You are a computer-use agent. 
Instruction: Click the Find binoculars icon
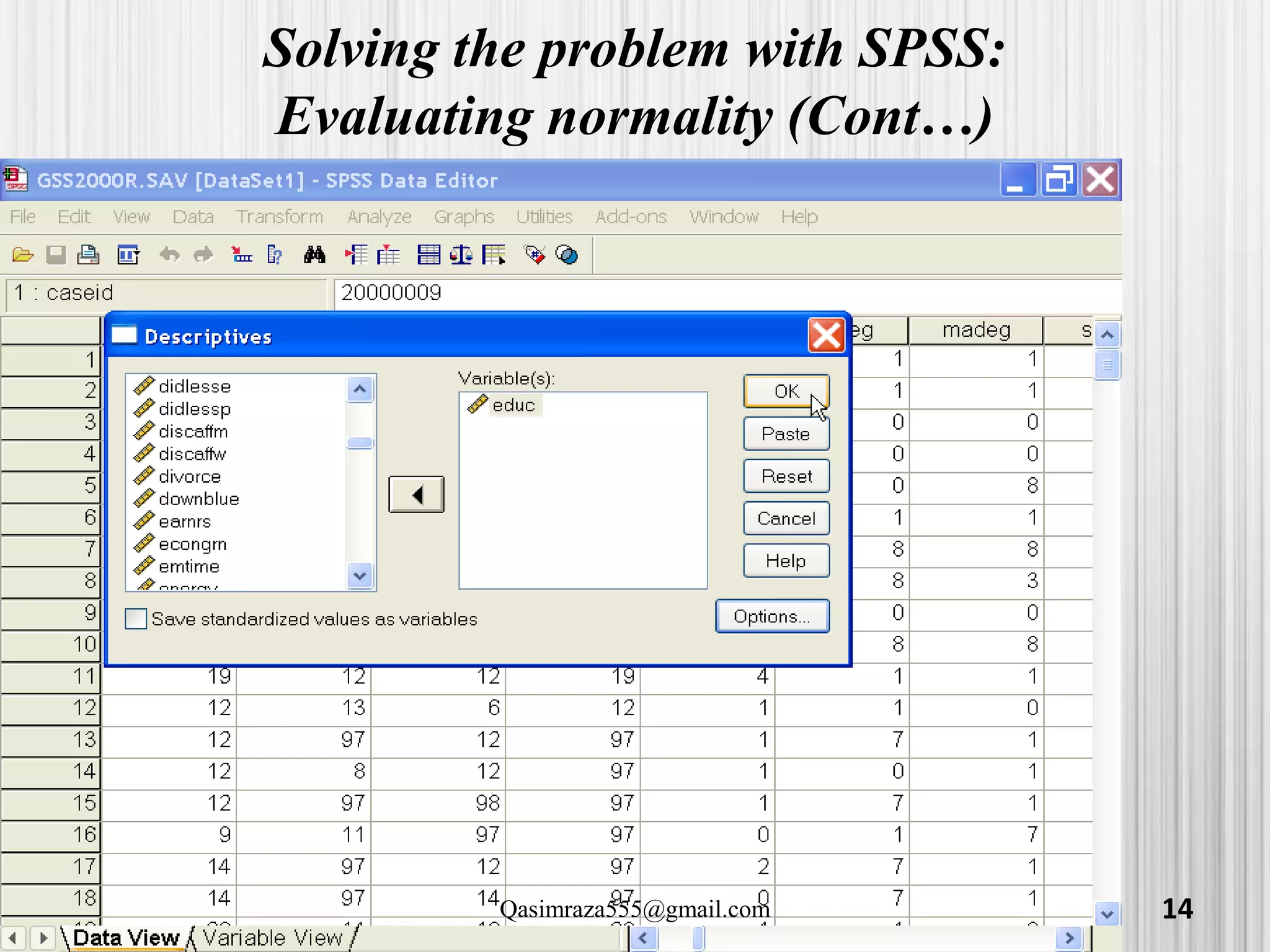pos(314,255)
